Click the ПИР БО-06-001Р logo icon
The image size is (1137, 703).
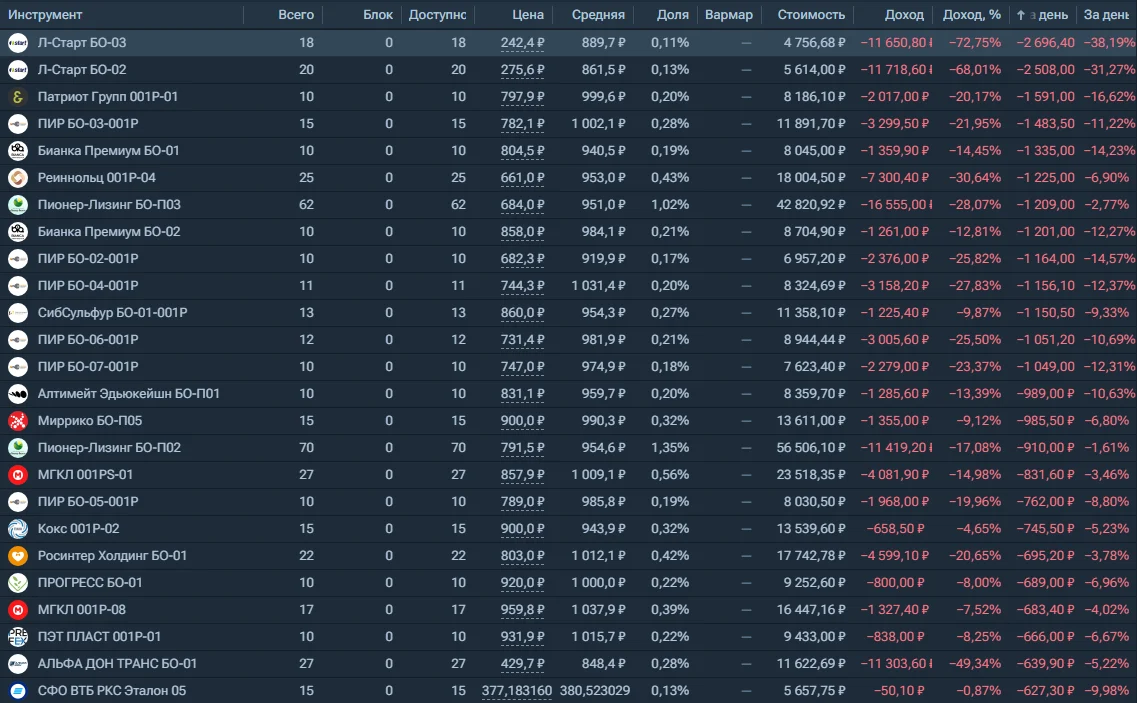pos(17,340)
